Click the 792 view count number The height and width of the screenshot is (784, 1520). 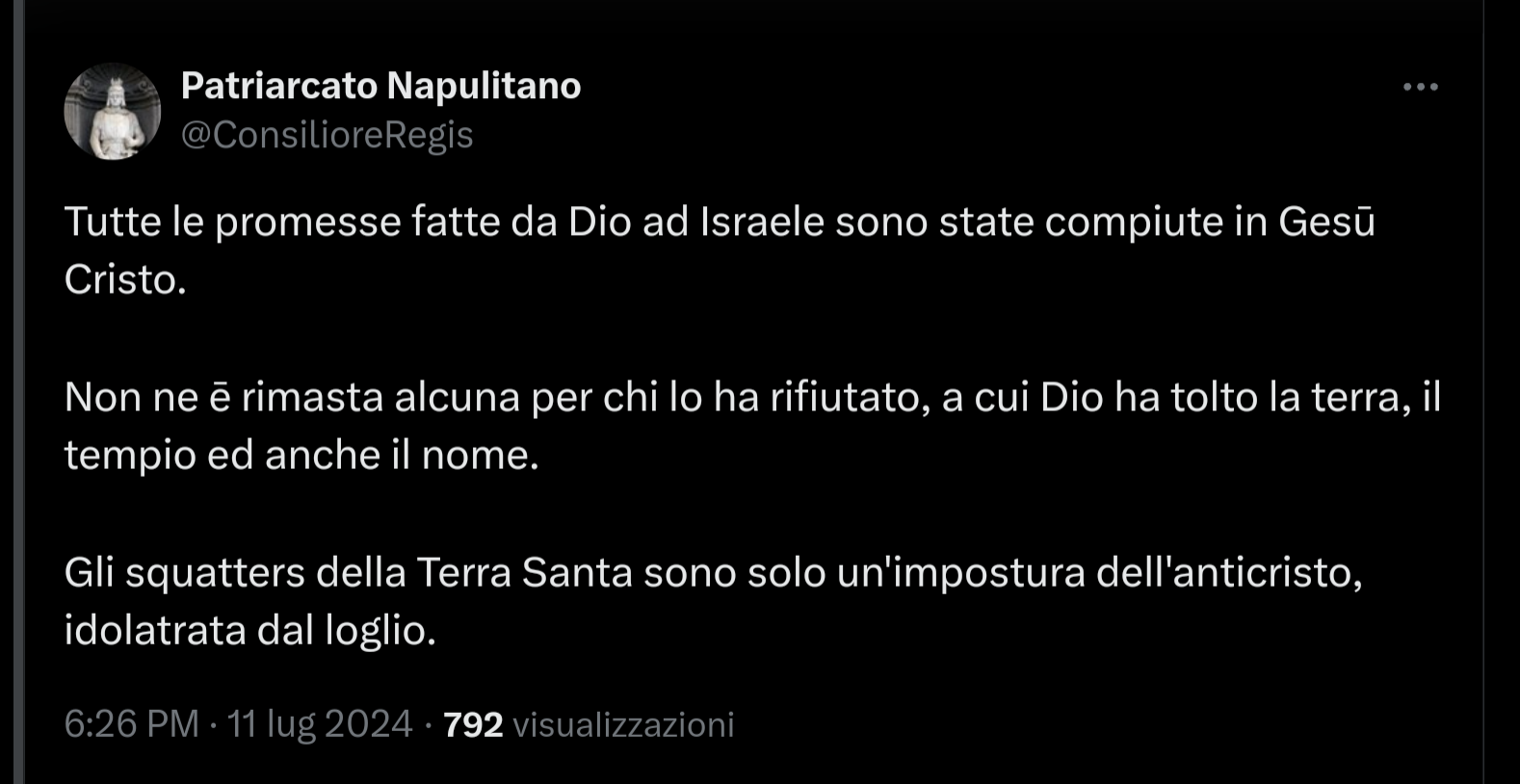(x=473, y=724)
